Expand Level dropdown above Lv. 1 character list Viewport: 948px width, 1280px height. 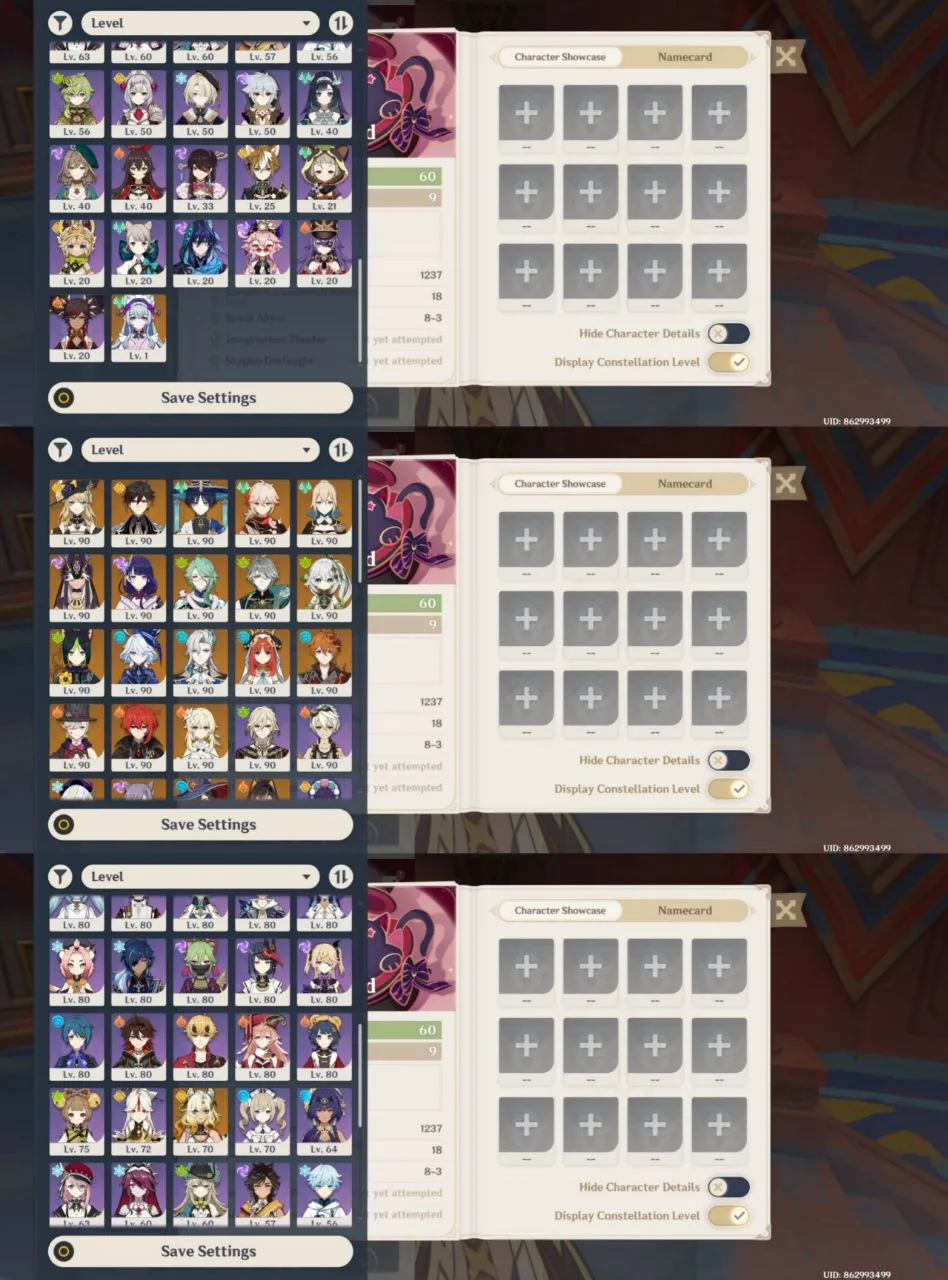pyautogui.click(x=200, y=23)
